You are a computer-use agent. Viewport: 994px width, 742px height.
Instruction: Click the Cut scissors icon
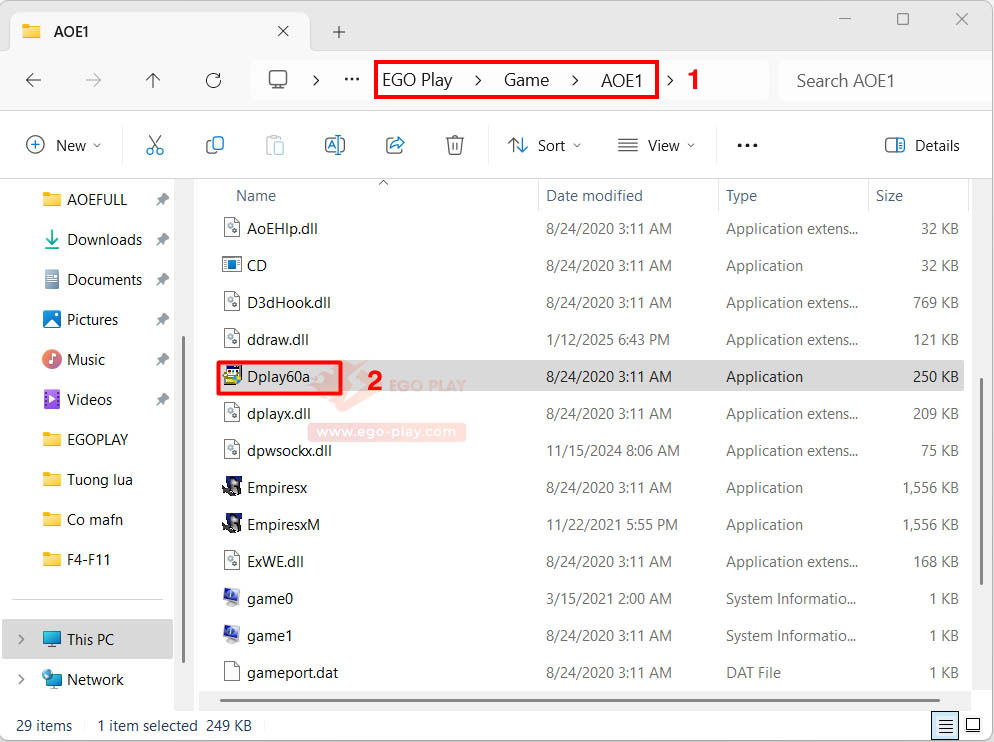tap(155, 145)
